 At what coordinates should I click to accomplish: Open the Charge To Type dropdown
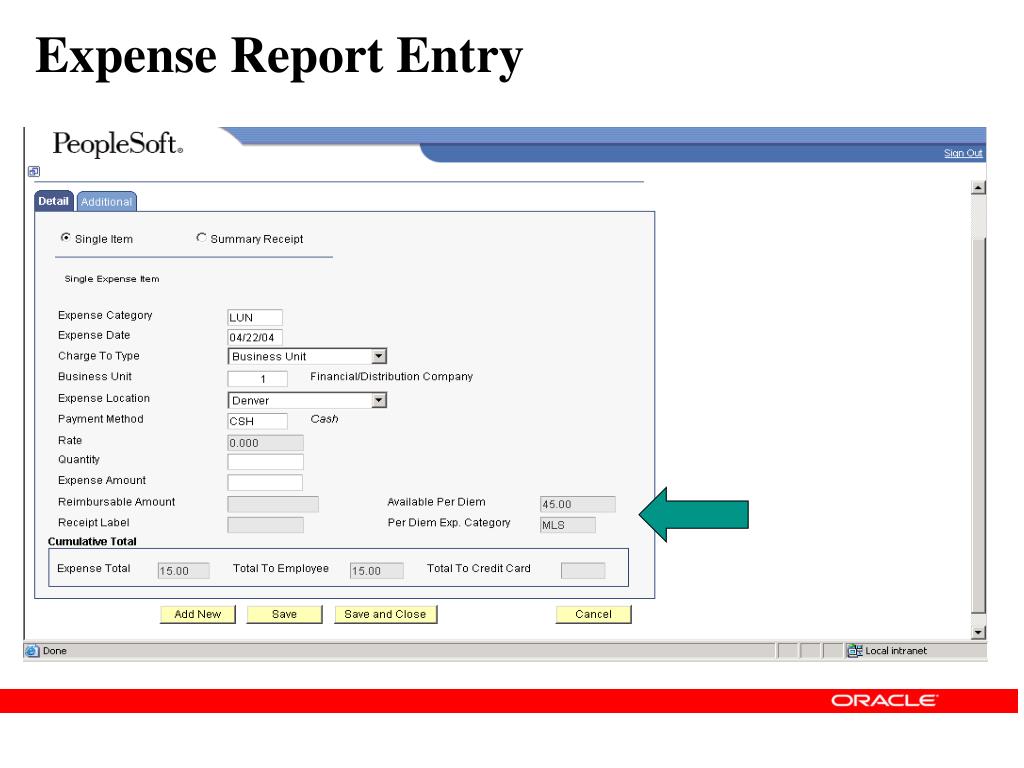point(379,356)
